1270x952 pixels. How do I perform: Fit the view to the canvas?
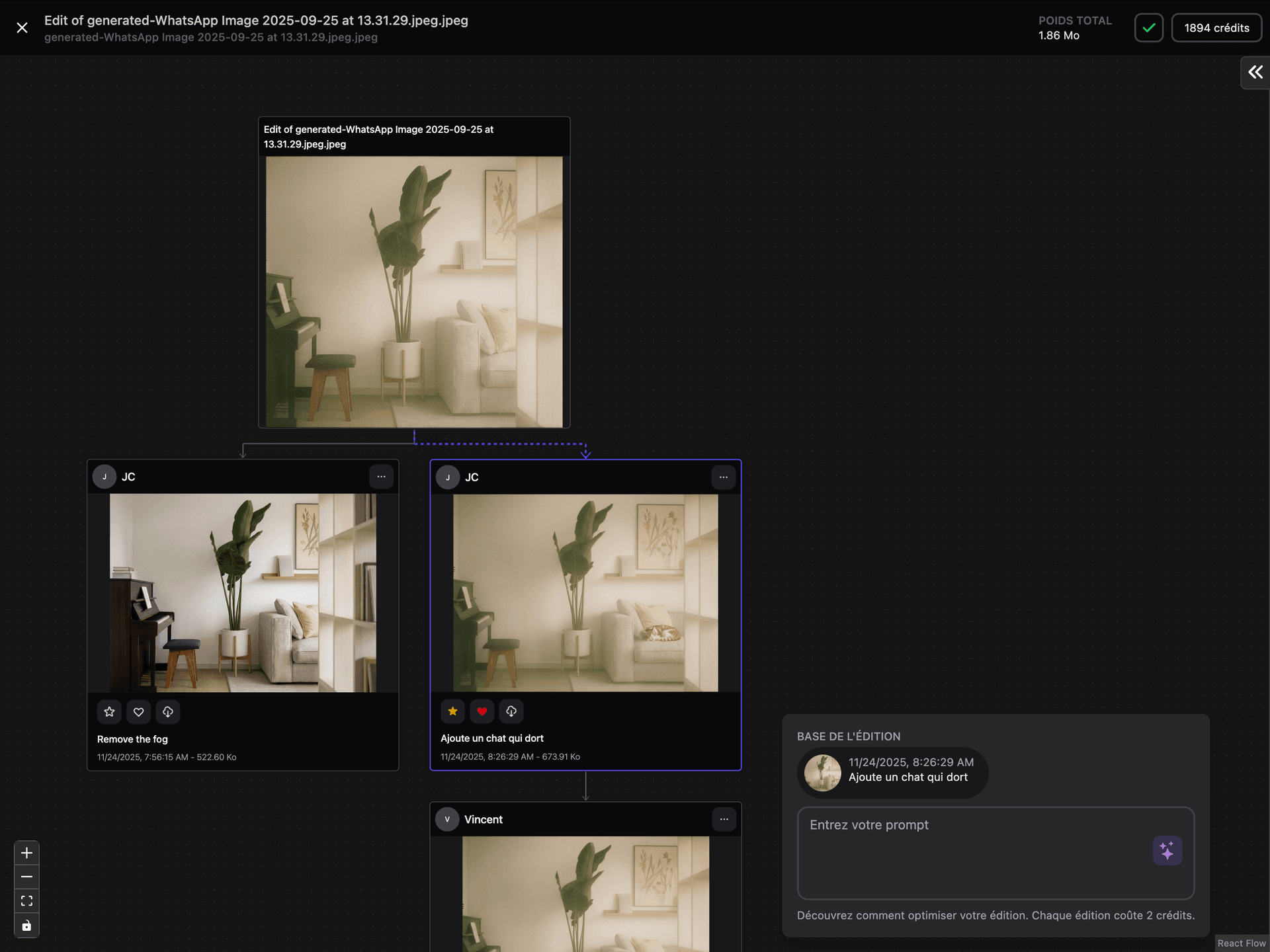coord(26,901)
